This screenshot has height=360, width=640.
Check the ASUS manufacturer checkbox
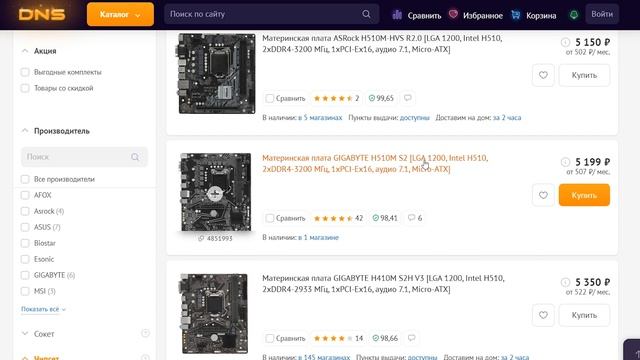pyautogui.click(x=25, y=227)
